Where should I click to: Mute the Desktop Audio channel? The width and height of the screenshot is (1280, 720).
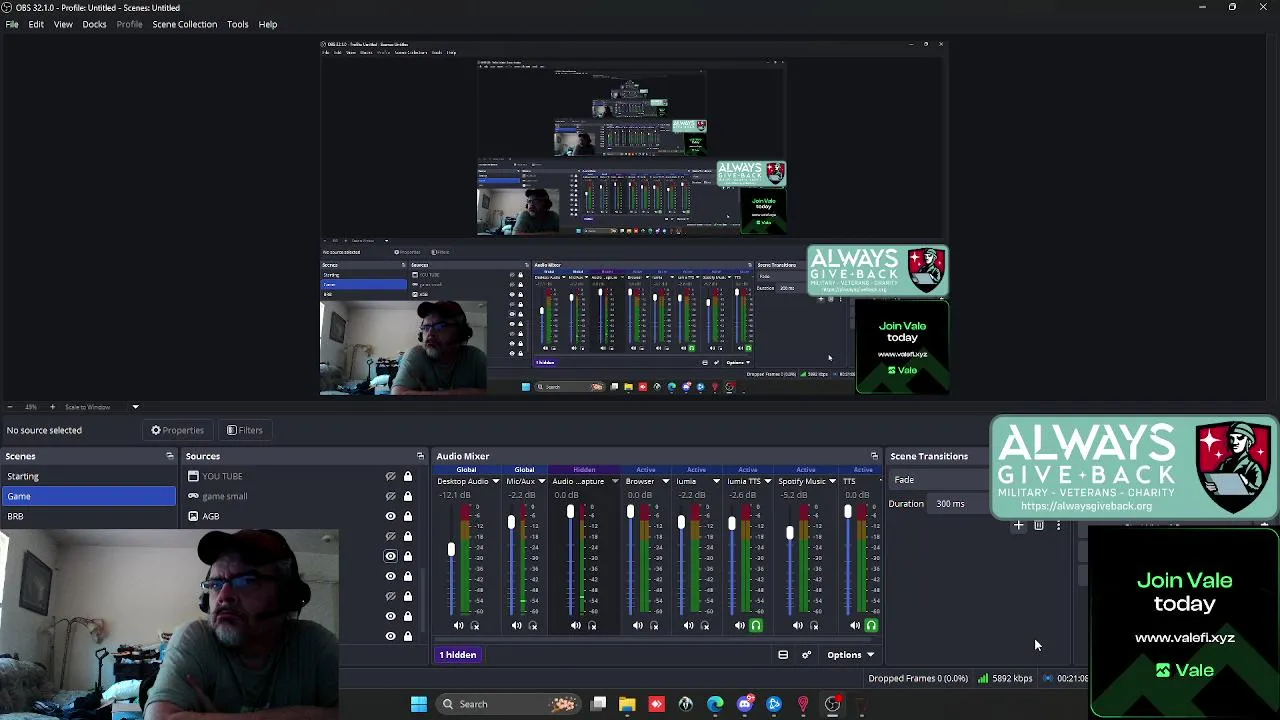(x=459, y=626)
